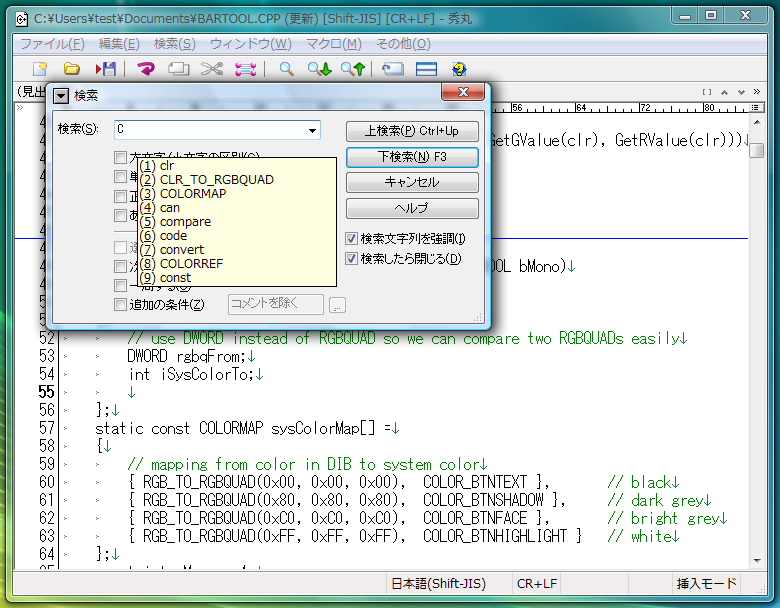
Task: Open the search string dropdown arrow
Action: 312,130
